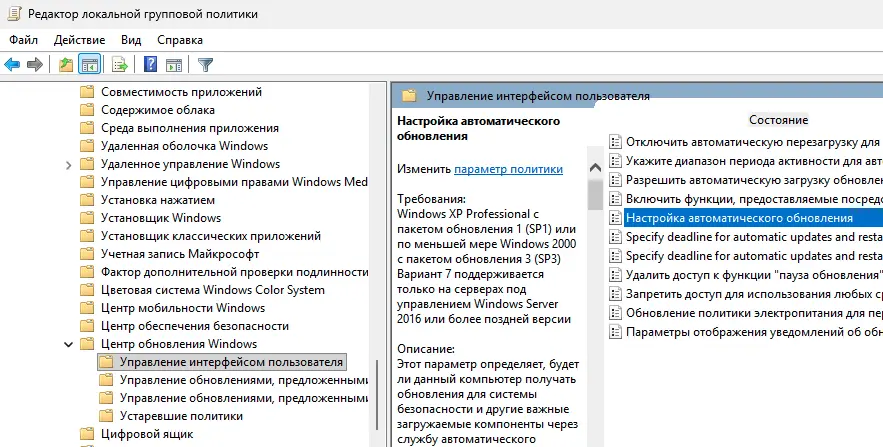883x447 pixels.
Task: Expand the Удаленное управление Windows node
Action: [68, 164]
